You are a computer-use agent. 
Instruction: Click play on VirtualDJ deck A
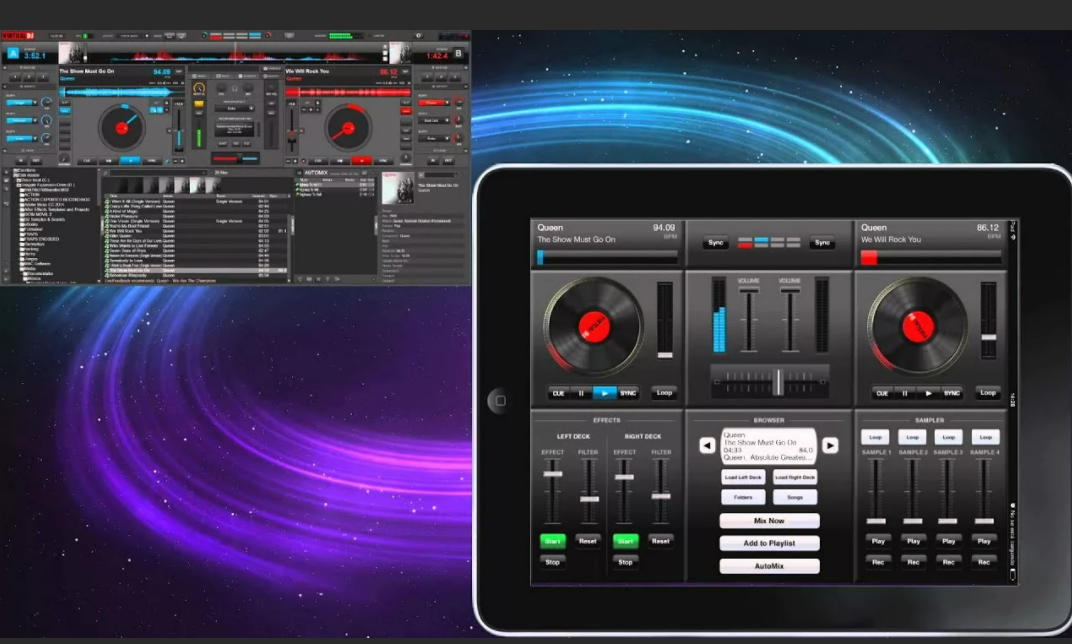(130, 161)
